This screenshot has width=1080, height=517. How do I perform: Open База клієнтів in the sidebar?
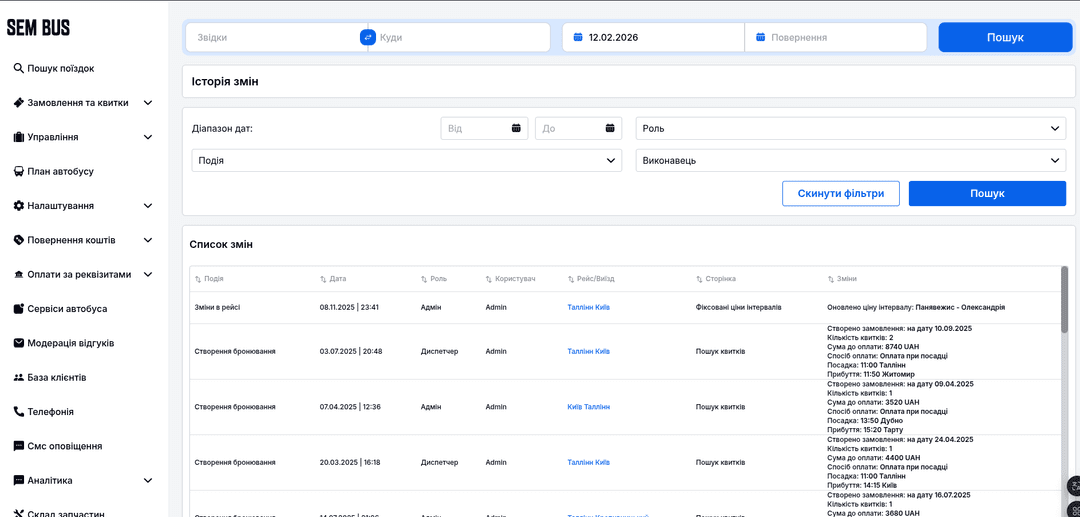(56, 377)
